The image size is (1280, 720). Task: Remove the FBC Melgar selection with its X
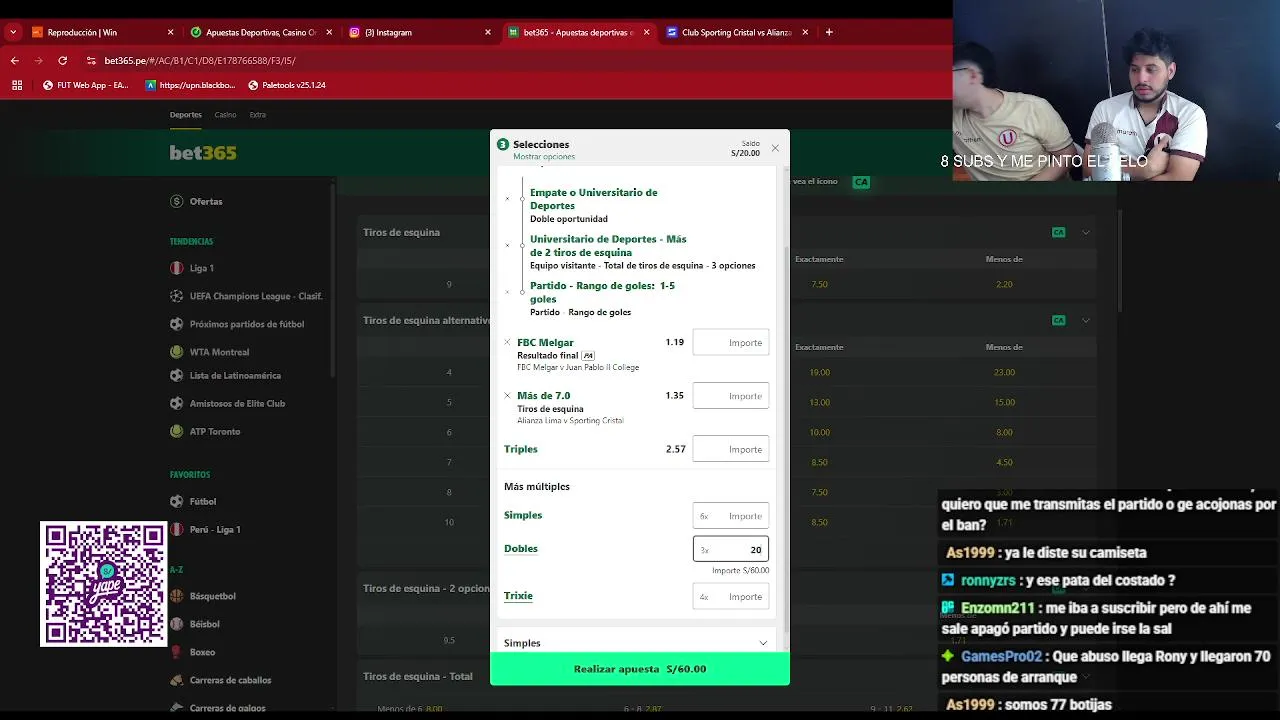507,342
